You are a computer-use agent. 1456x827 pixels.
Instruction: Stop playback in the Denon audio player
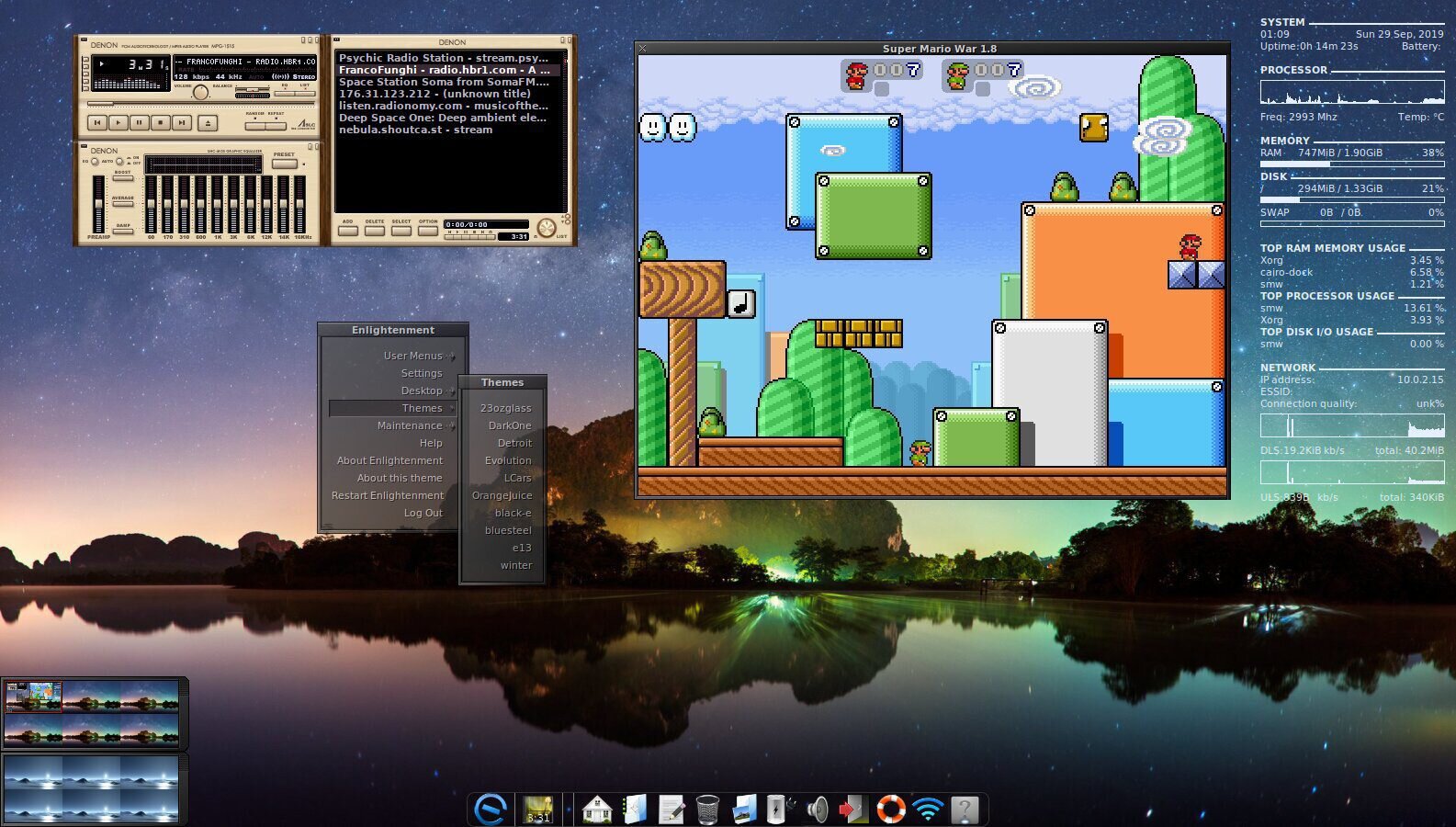pyautogui.click(x=161, y=122)
